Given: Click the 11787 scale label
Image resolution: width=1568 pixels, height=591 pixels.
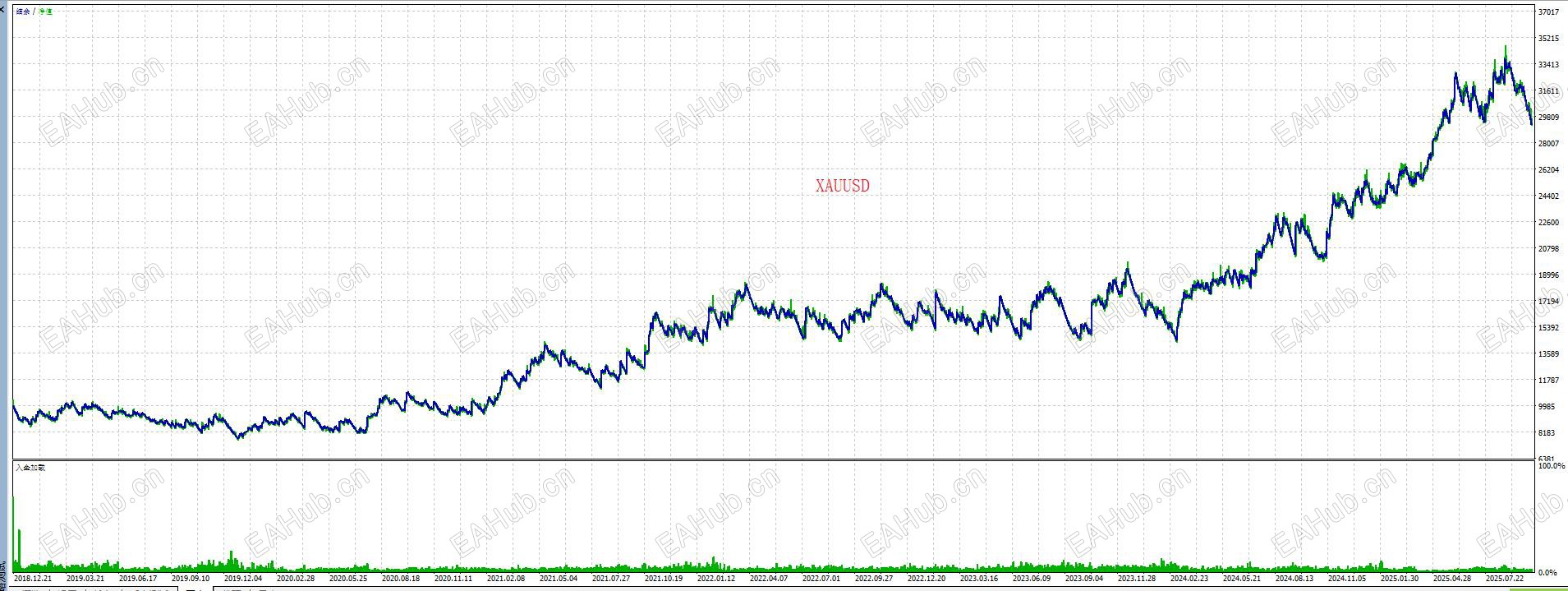Looking at the screenshot, I should coord(1548,381).
